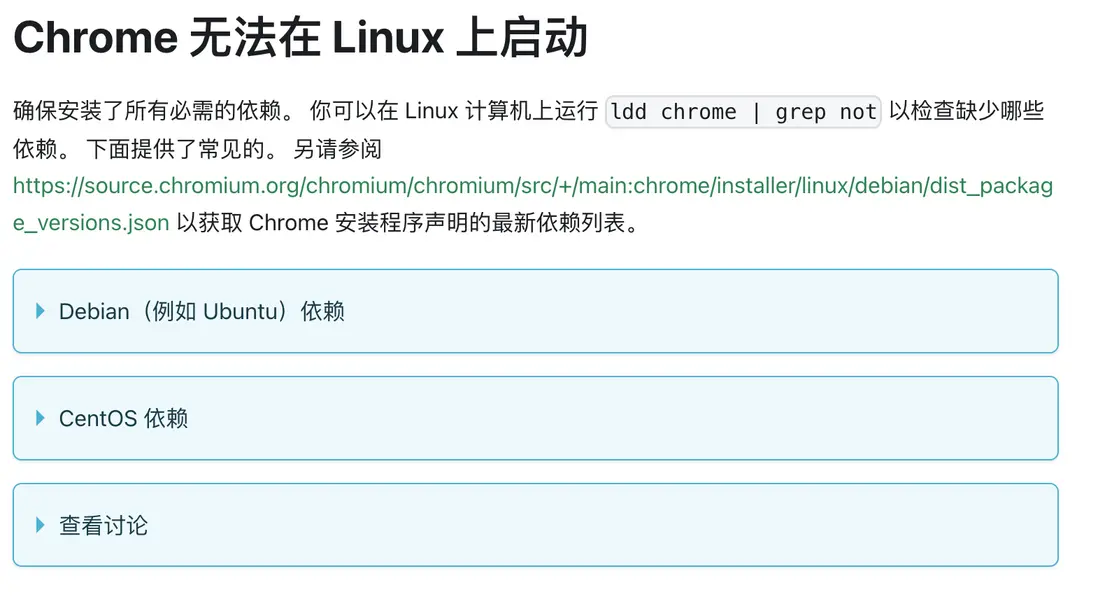Click the triangle beside 查看讨论
The height and width of the screenshot is (599, 1098).
(x=41, y=525)
